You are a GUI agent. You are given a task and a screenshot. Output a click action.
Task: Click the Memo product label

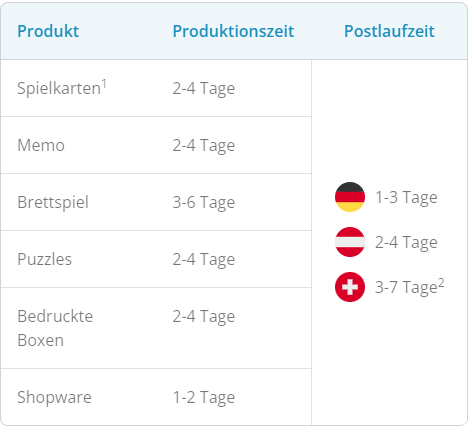click(41, 145)
